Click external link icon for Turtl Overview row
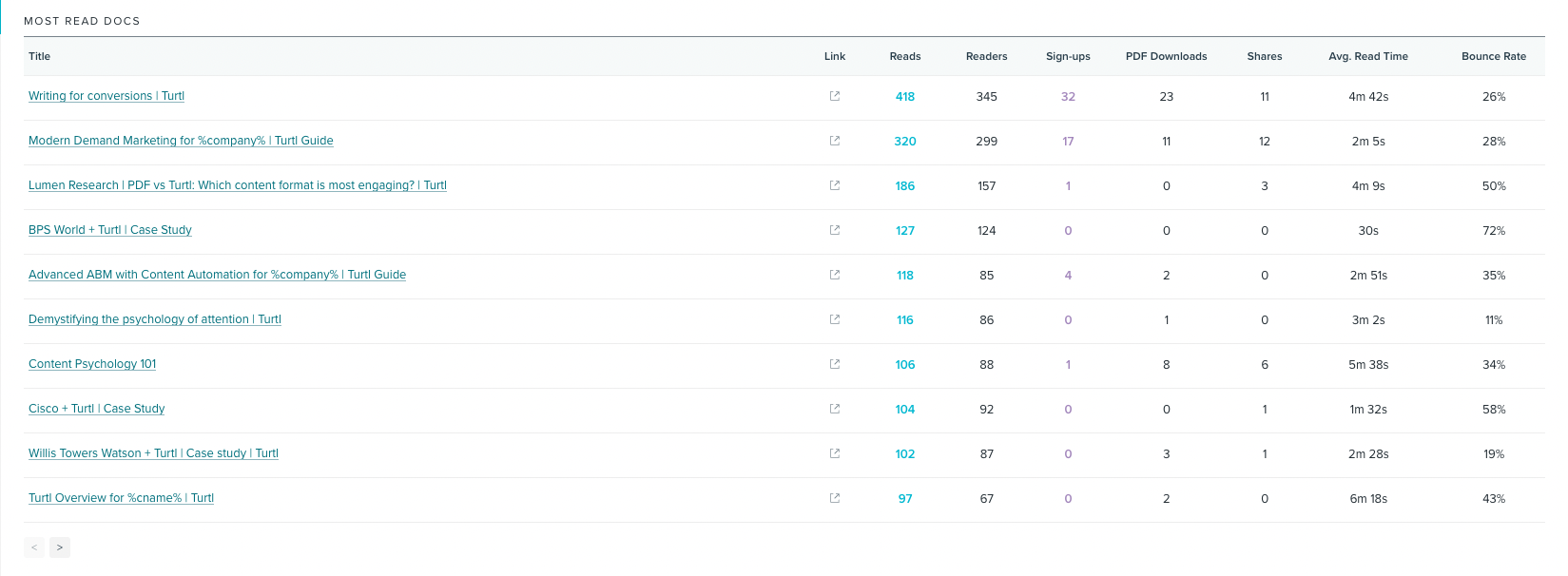 [835, 498]
